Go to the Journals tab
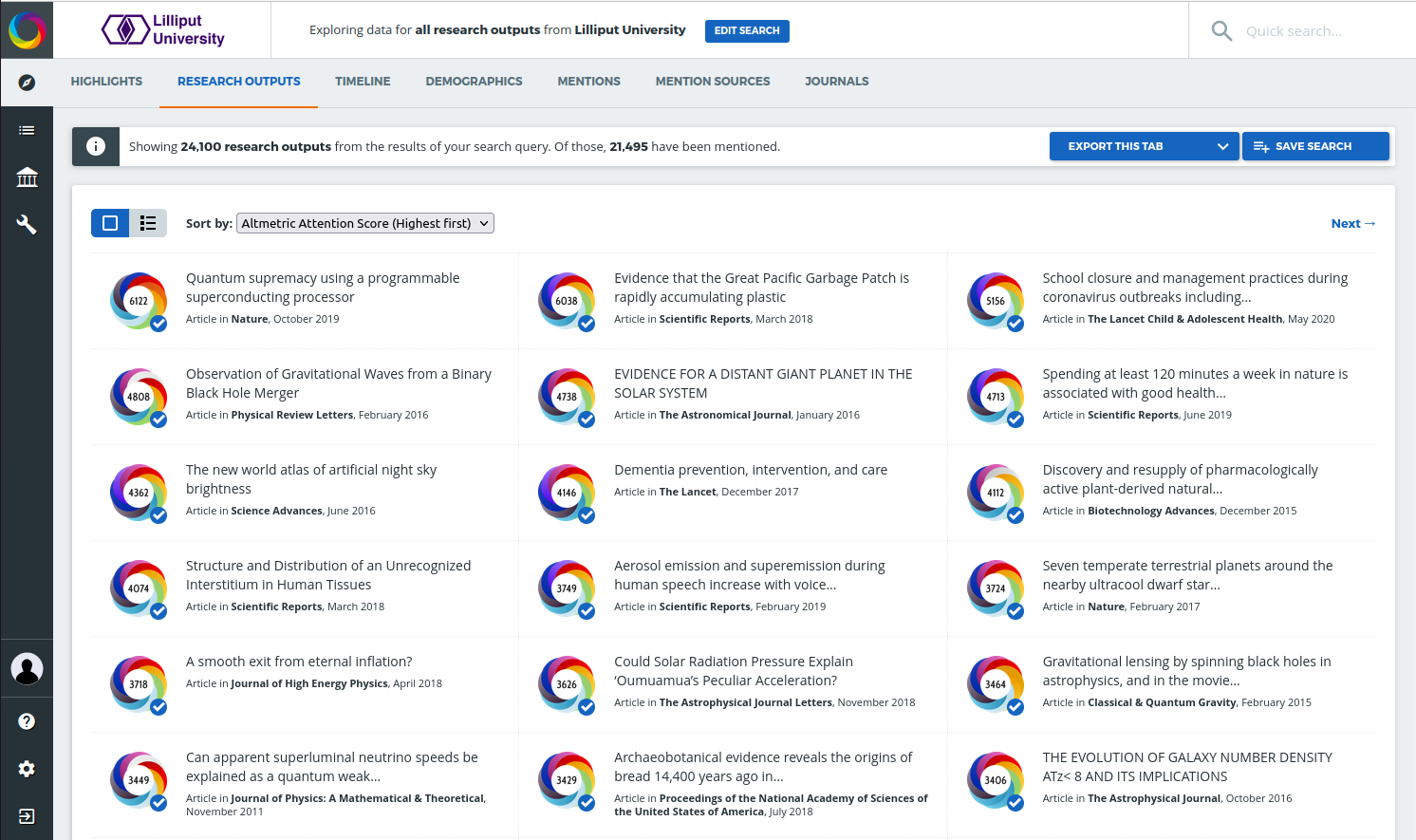1416x840 pixels. (x=836, y=82)
